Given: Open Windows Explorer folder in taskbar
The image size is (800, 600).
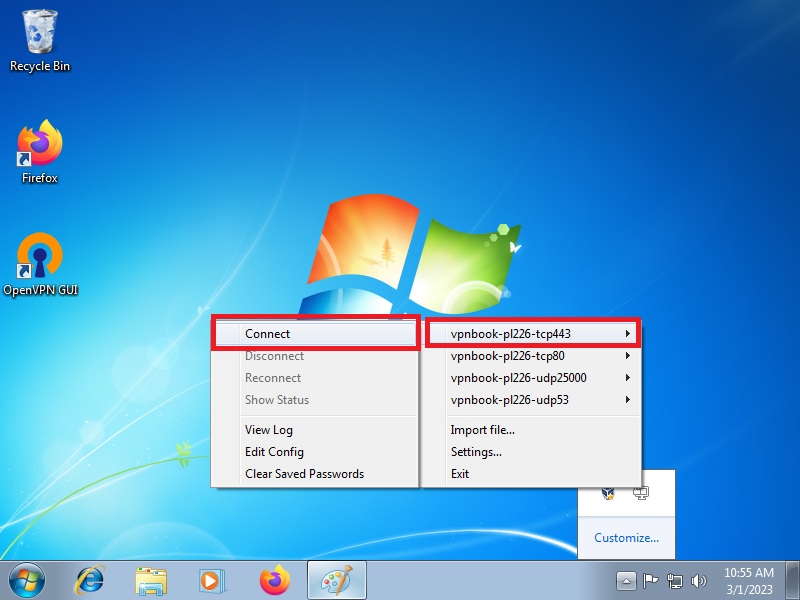Looking at the screenshot, I should [x=151, y=580].
